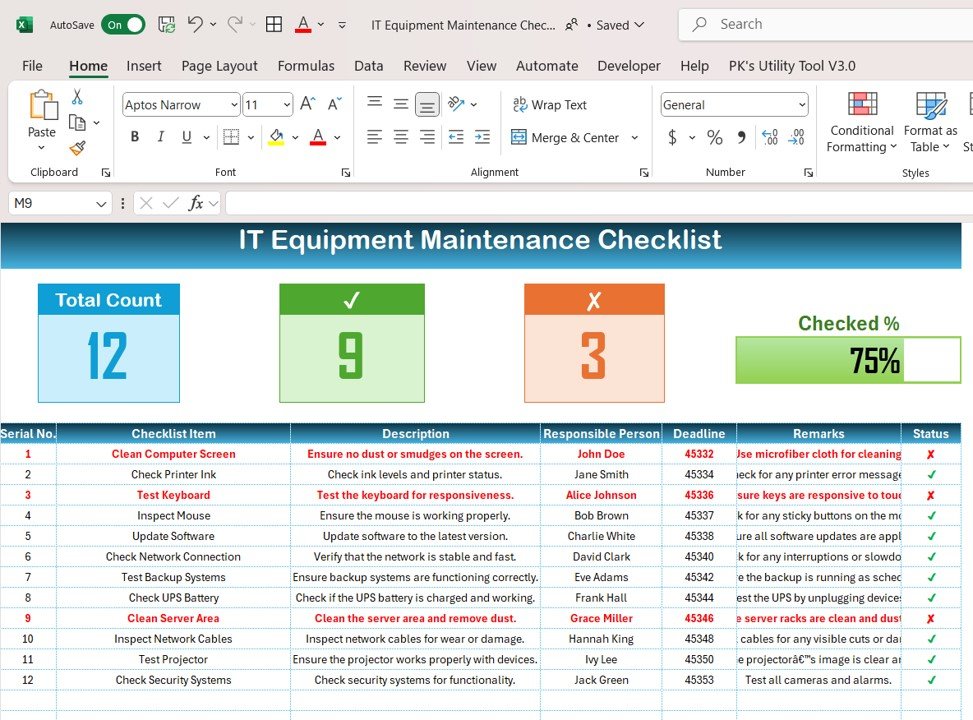
Task: Open the Font group dialog launcher
Action: [346, 173]
